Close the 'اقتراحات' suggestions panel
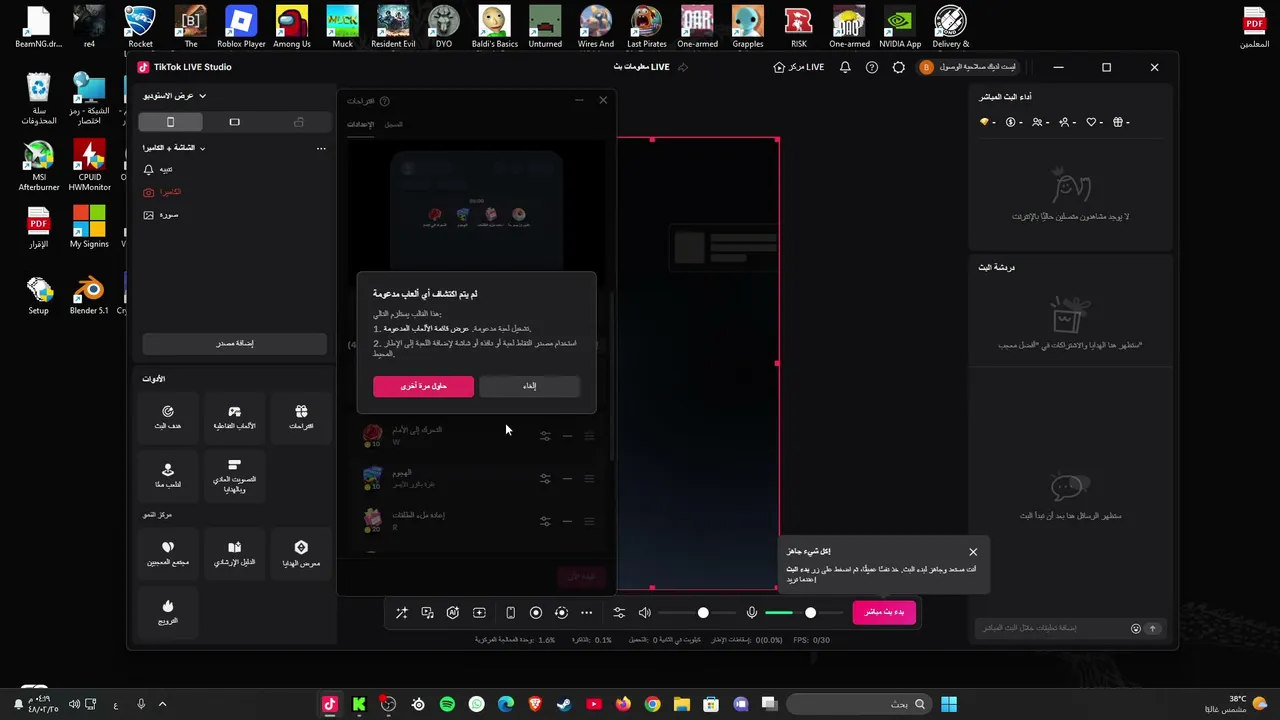 pyautogui.click(x=603, y=100)
